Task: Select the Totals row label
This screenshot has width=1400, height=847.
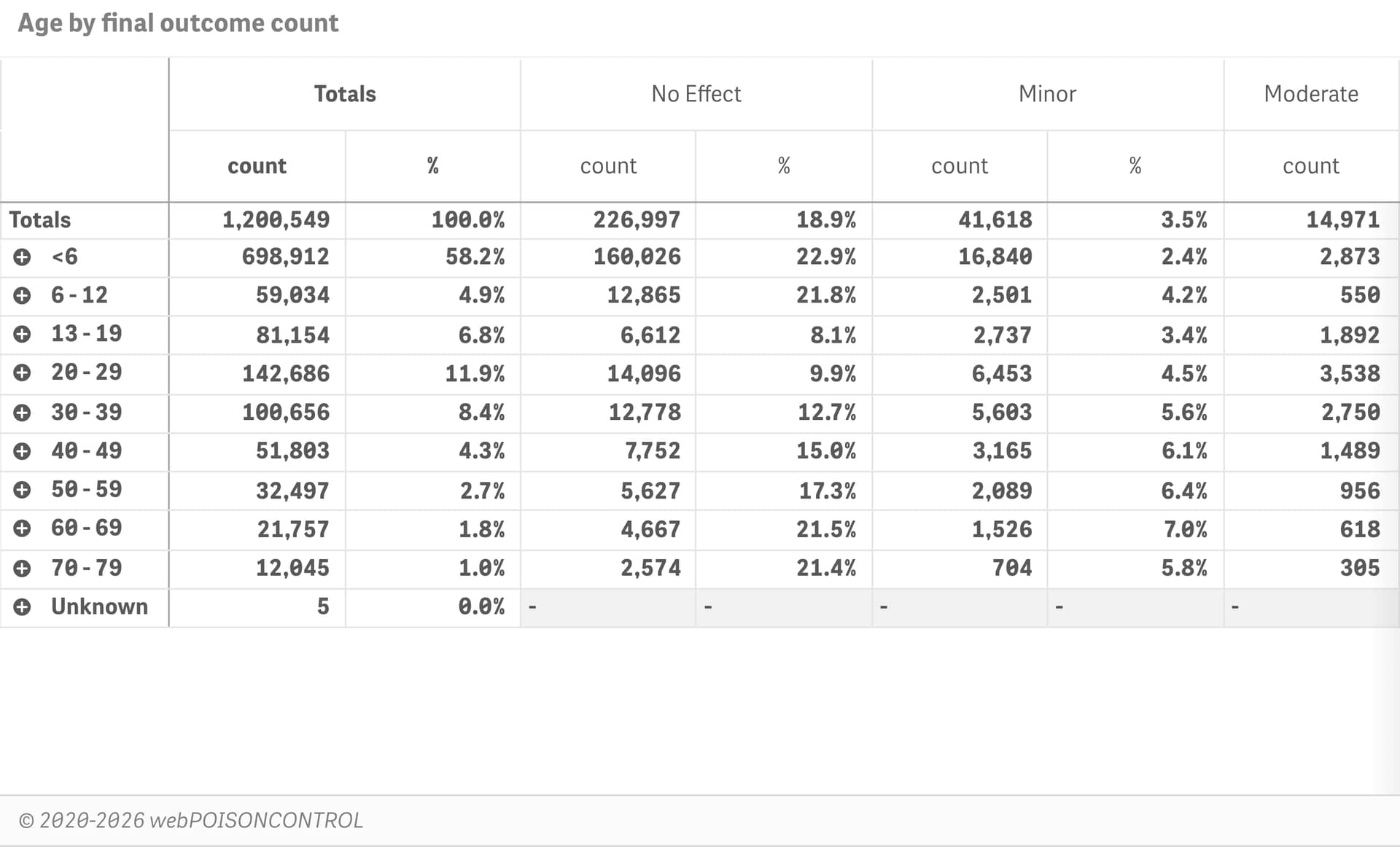Action: tap(40, 220)
